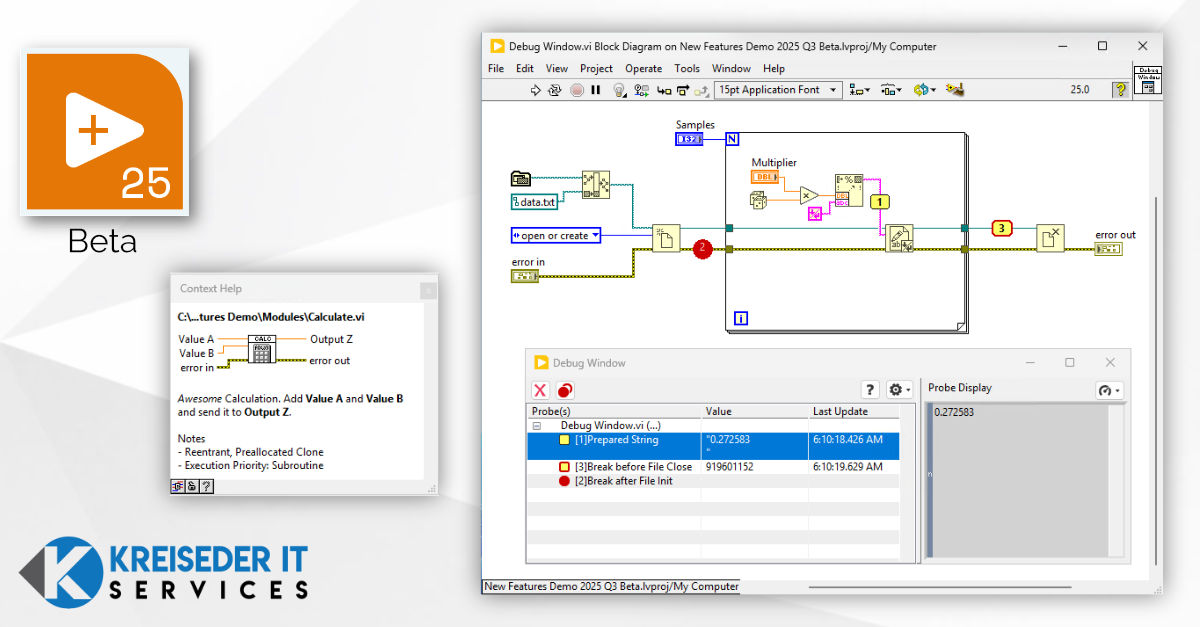This screenshot has height=627, width=1200.
Task: Open the Window menu
Action: (731, 69)
